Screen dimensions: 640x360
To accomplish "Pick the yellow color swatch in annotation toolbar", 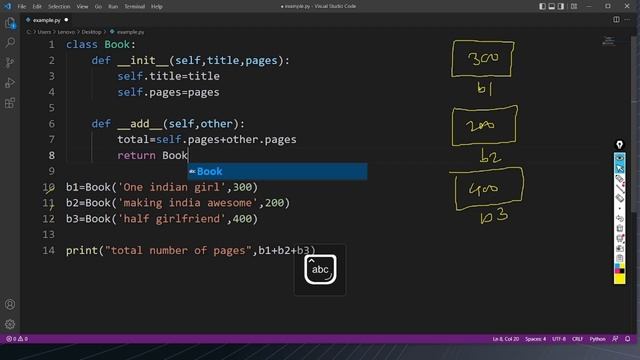I will [620, 279].
